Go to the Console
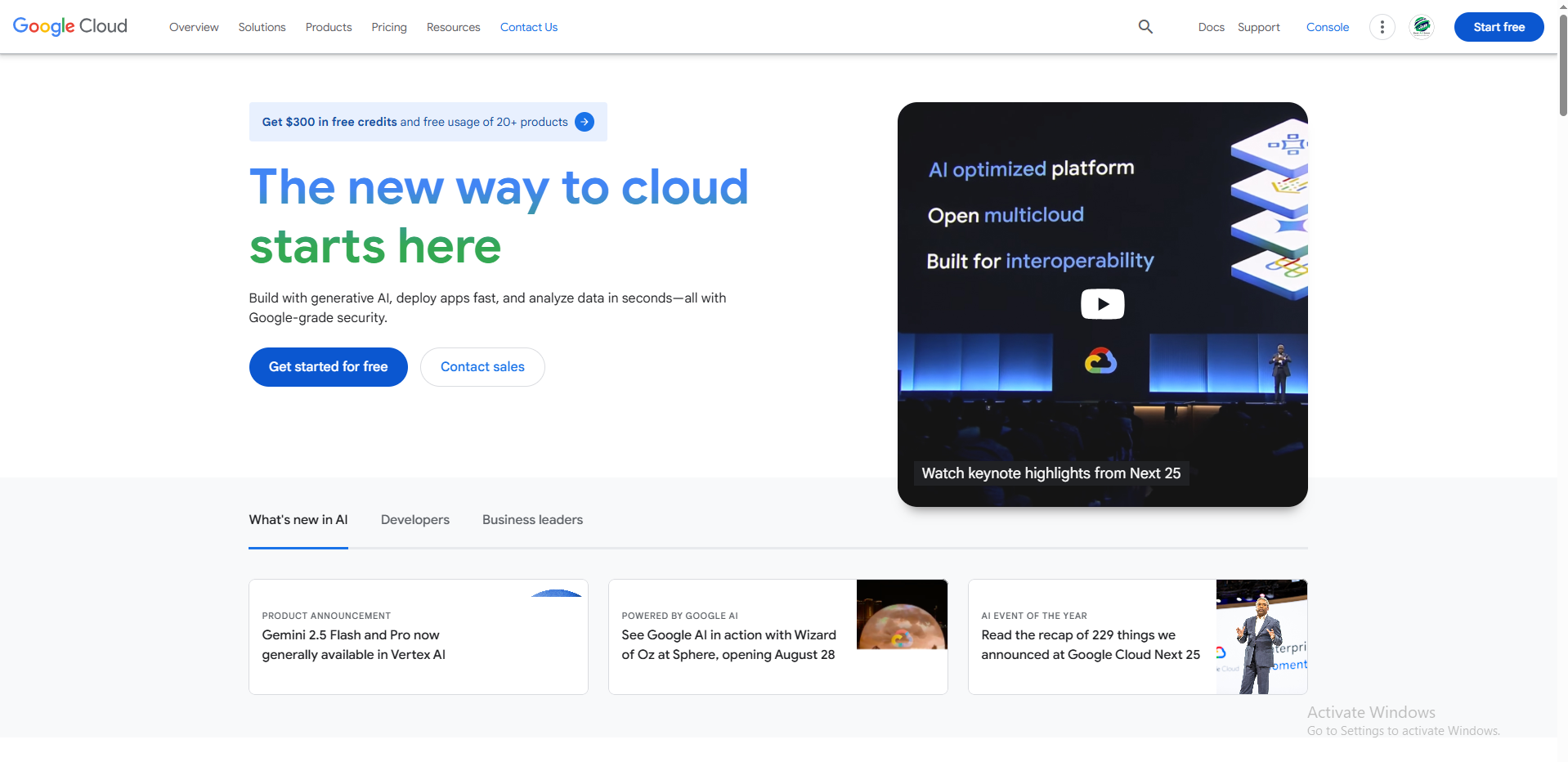The height and width of the screenshot is (762, 1568). (1327, 27)
